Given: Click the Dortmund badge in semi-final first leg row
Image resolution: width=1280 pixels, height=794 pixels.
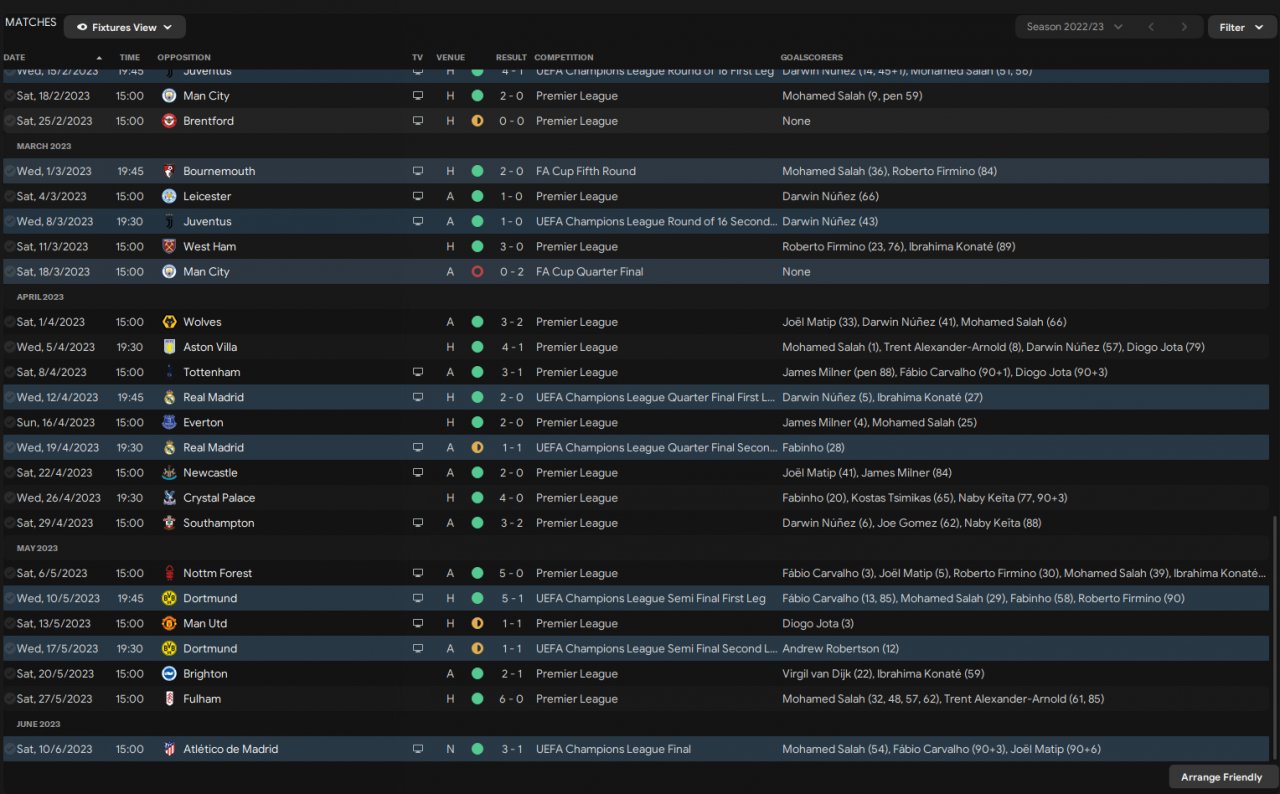Looking at the screenshot, I should coord(169,598).
